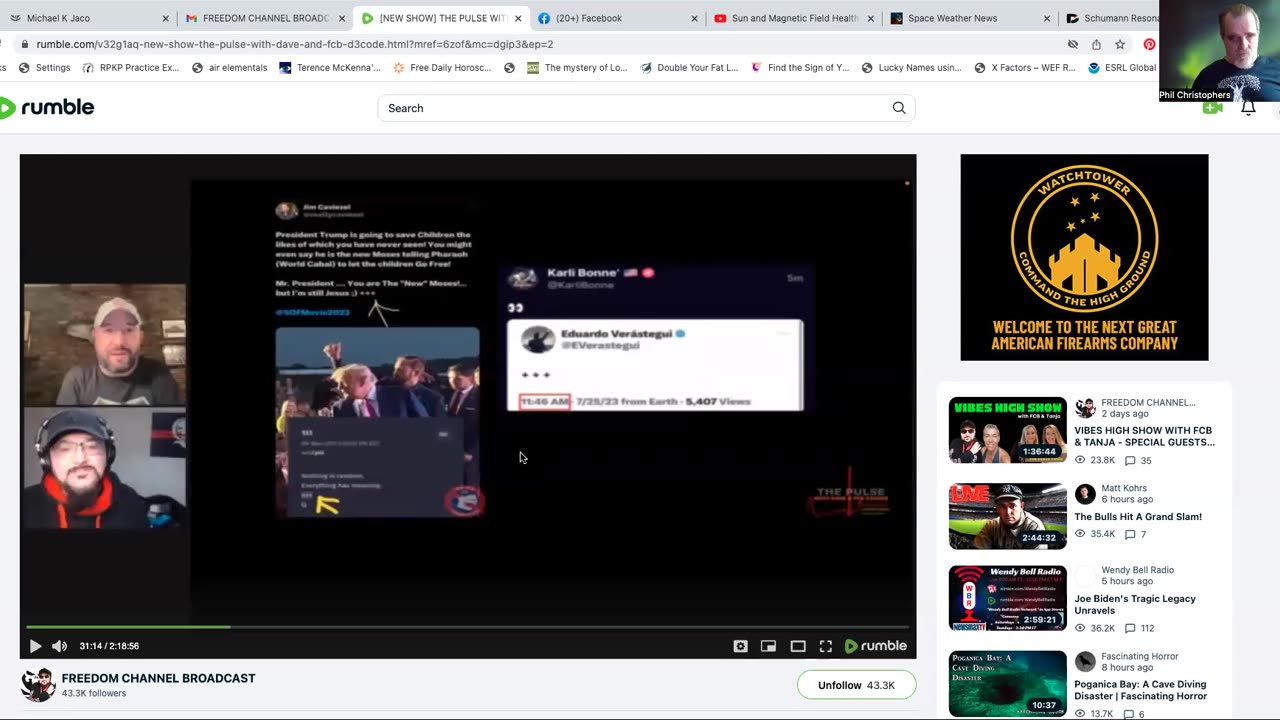
Task: Click the Rumble home logo
Action: click(x=47, y=108)
